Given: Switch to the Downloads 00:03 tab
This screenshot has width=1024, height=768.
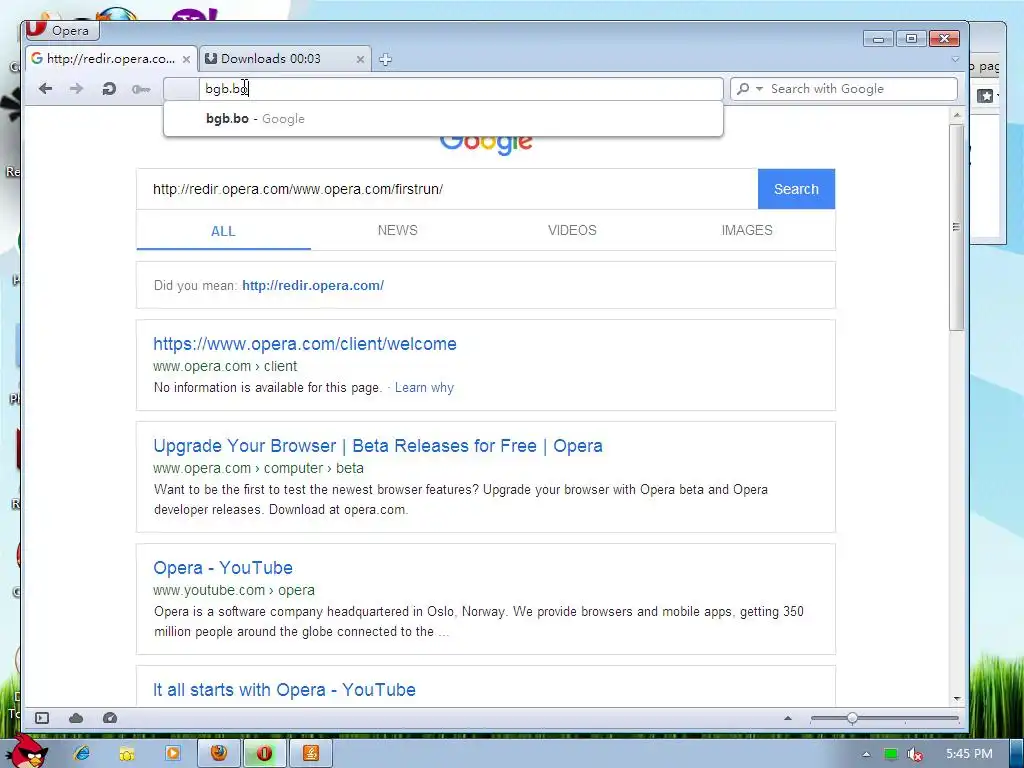Looking at the screenshot, I should (285, 59).
